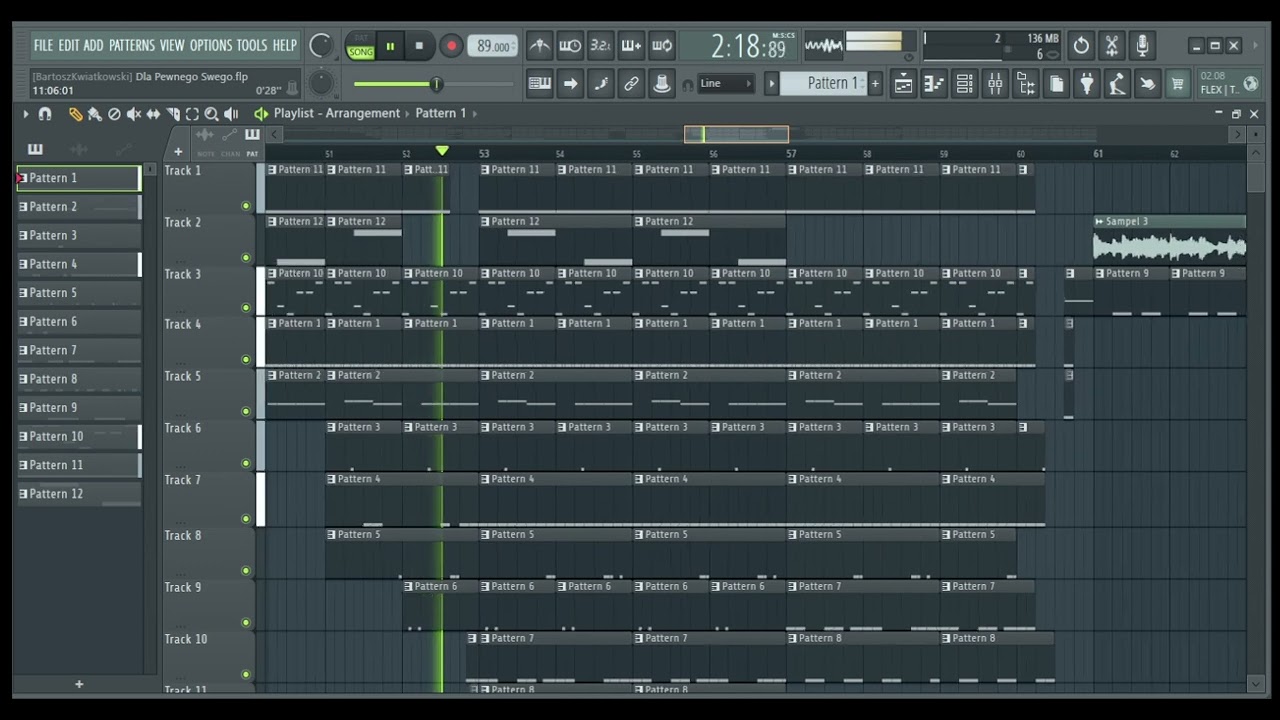Select Pattern 12 in the picker list

click(79, 494)
